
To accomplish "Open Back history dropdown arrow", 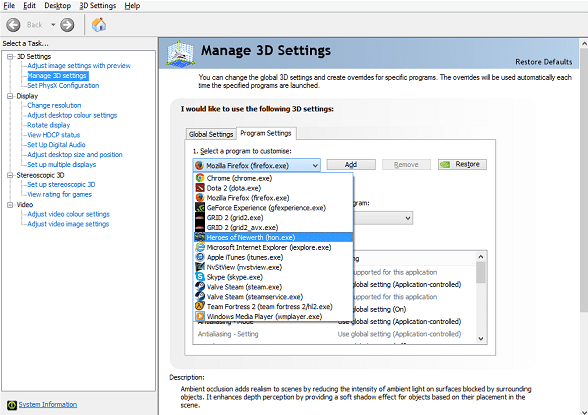I will (53, 25).
